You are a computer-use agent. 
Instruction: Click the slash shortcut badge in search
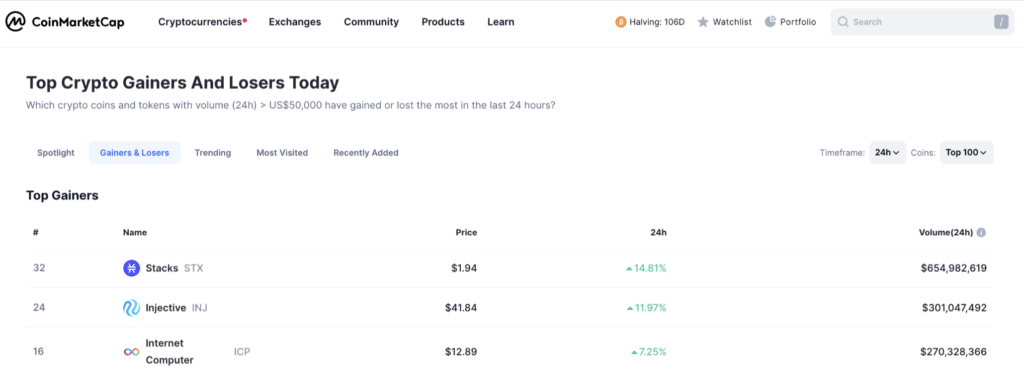pyautogui.click(x=1001, y=22)
